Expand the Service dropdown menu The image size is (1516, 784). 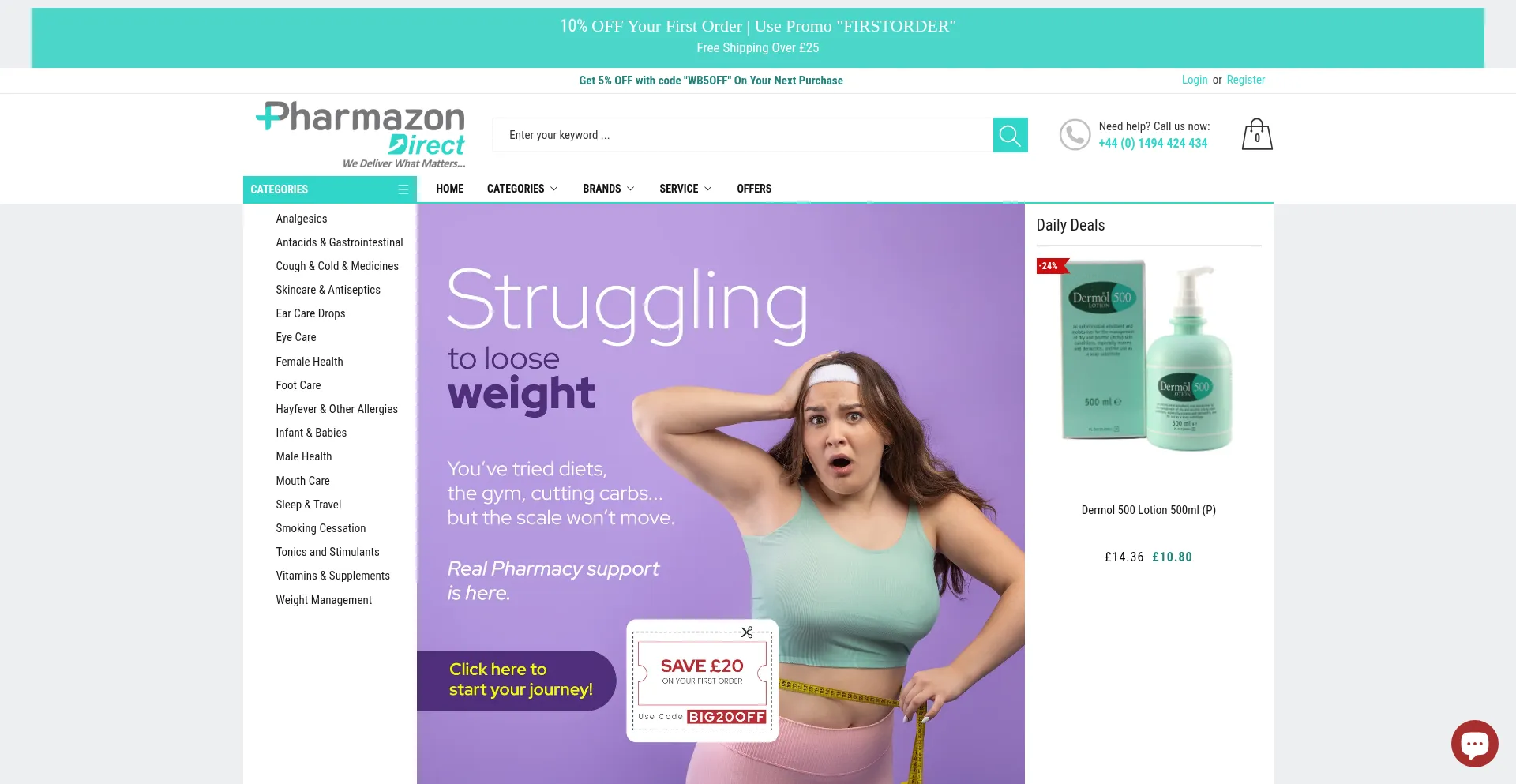tap(685, 189)
